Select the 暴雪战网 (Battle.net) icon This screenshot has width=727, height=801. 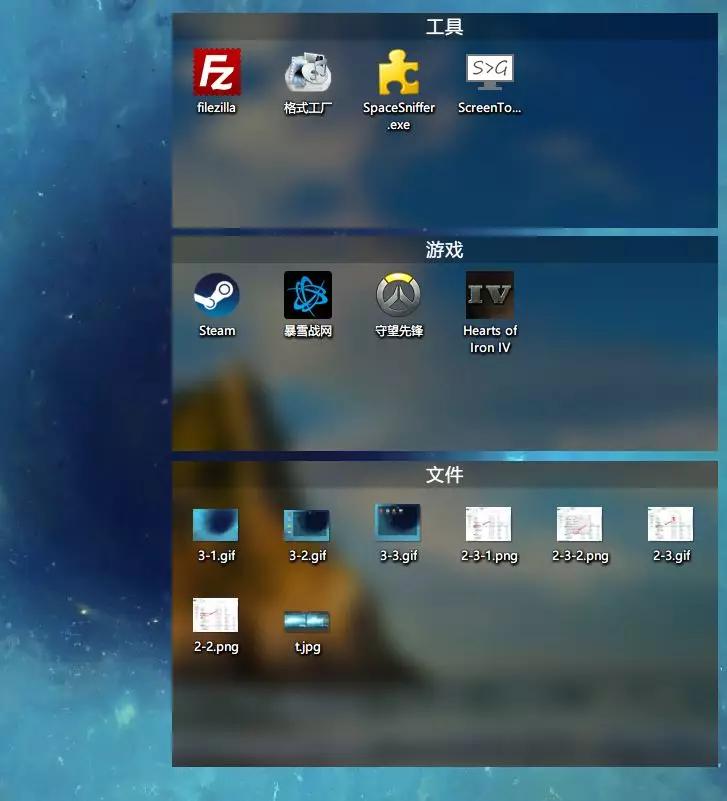coord(308,296)
